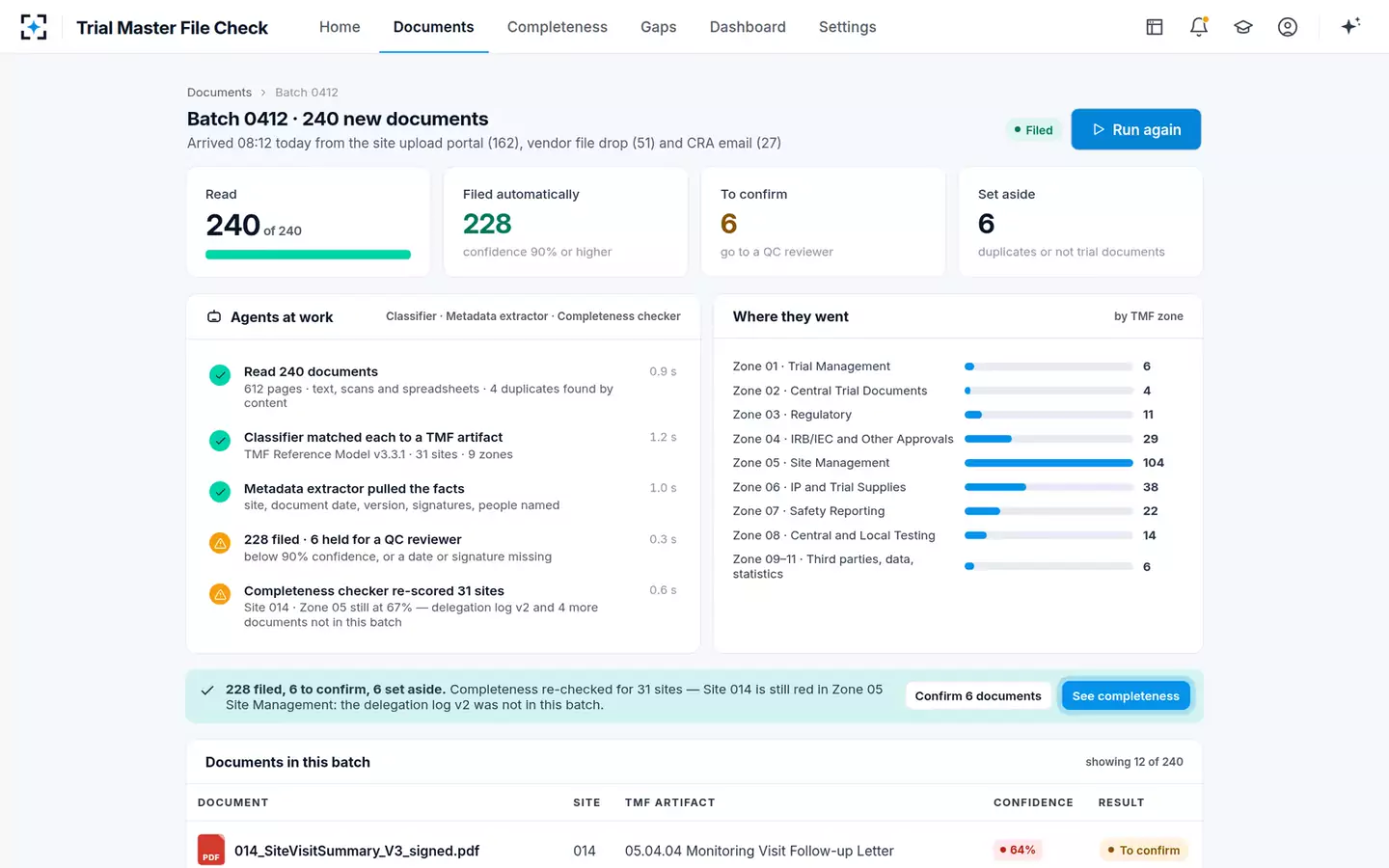Screen dimensions: 1389x868
Task: Click green check beside Read 240 documents
Action: pyautogui.click(x=220, y=375)
